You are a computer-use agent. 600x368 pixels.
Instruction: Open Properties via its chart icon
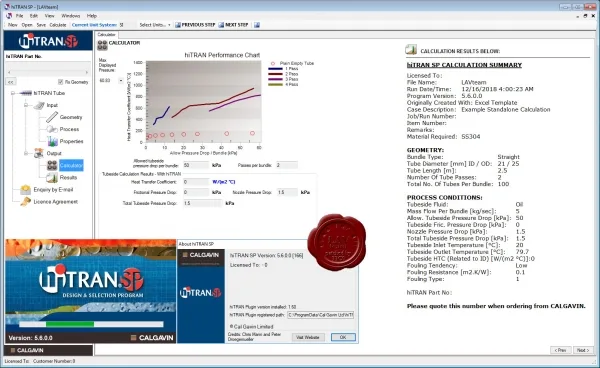click(x=52, y=141)
